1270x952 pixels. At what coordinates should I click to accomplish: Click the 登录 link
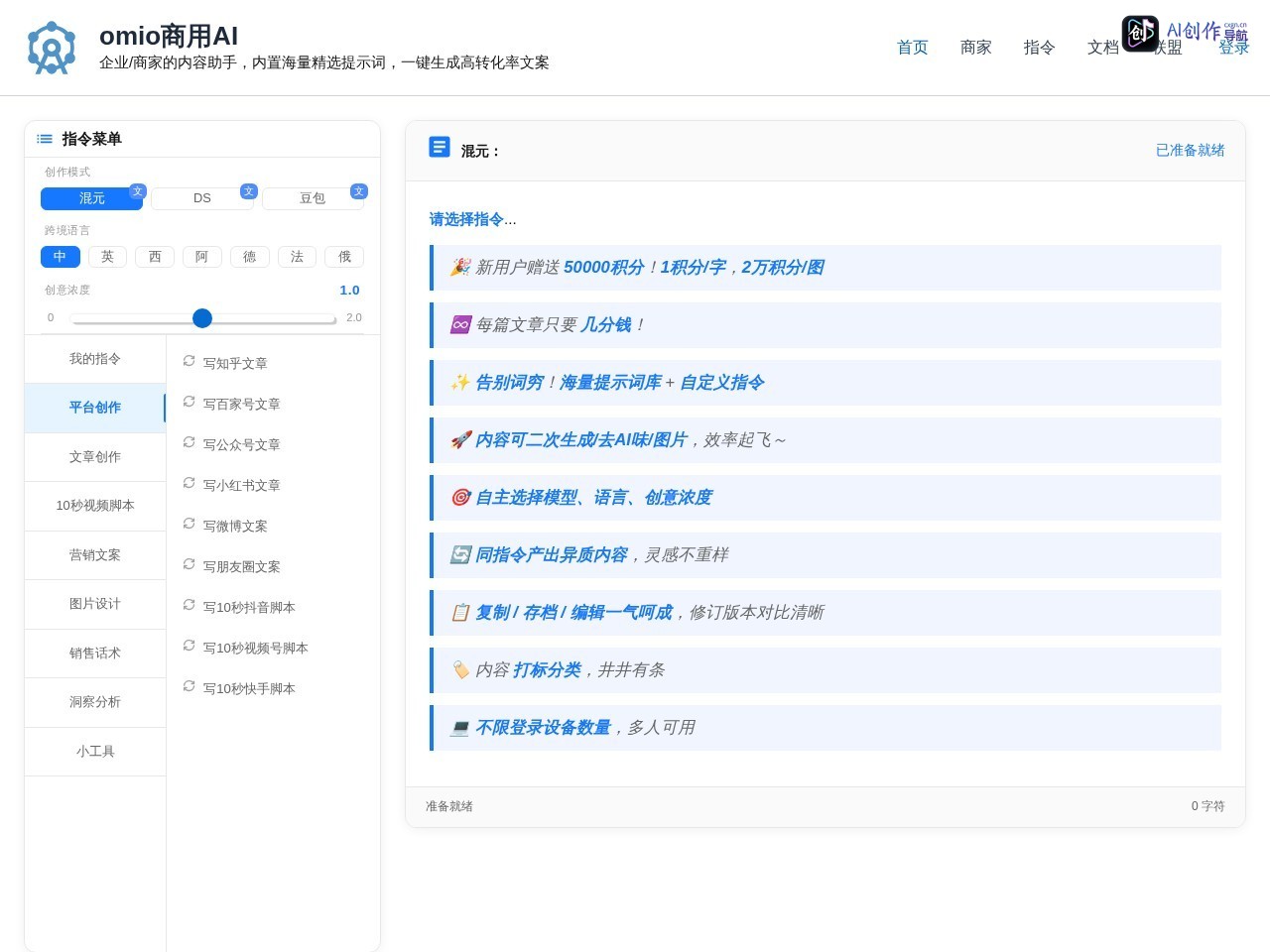[1234, 48]
